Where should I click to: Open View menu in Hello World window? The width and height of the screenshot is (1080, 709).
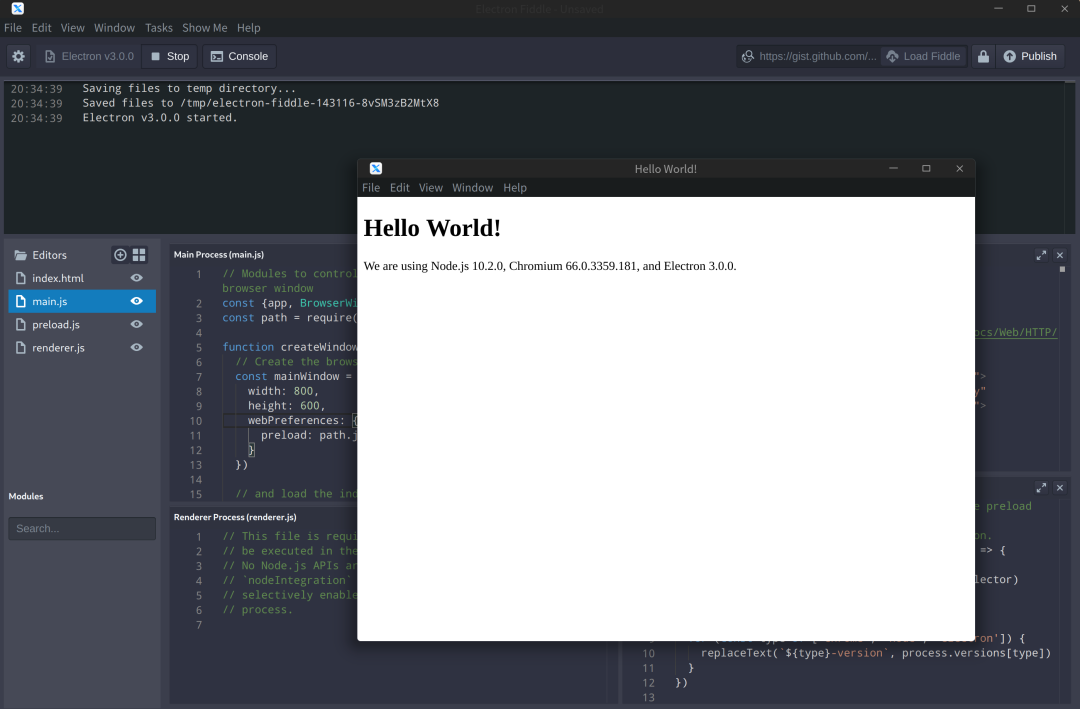431,188
